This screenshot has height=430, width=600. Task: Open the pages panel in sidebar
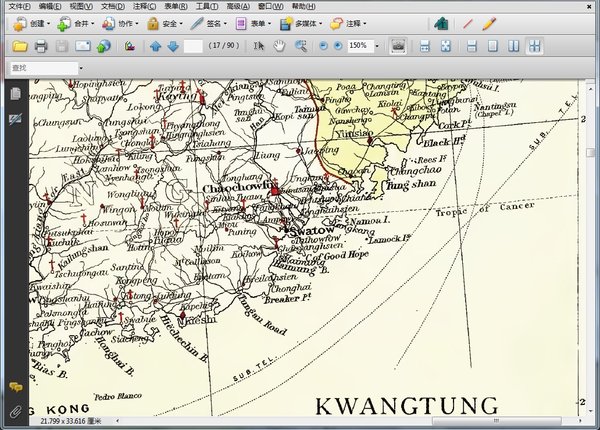[16, 93]
